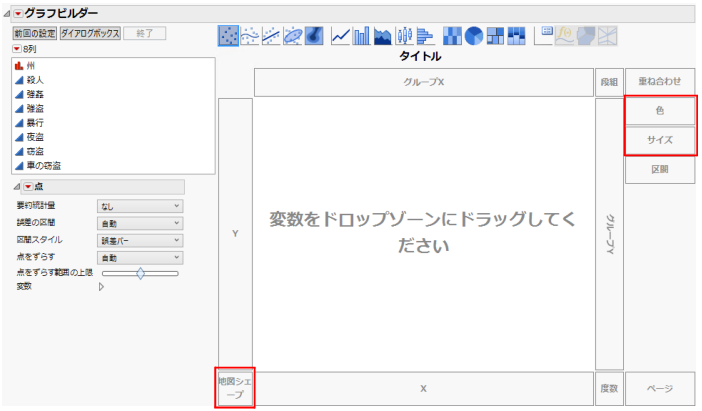Collapse the グラフビルダー outline with gray triangle
Screen dimensions: 702x411
[x=7, y=14]
